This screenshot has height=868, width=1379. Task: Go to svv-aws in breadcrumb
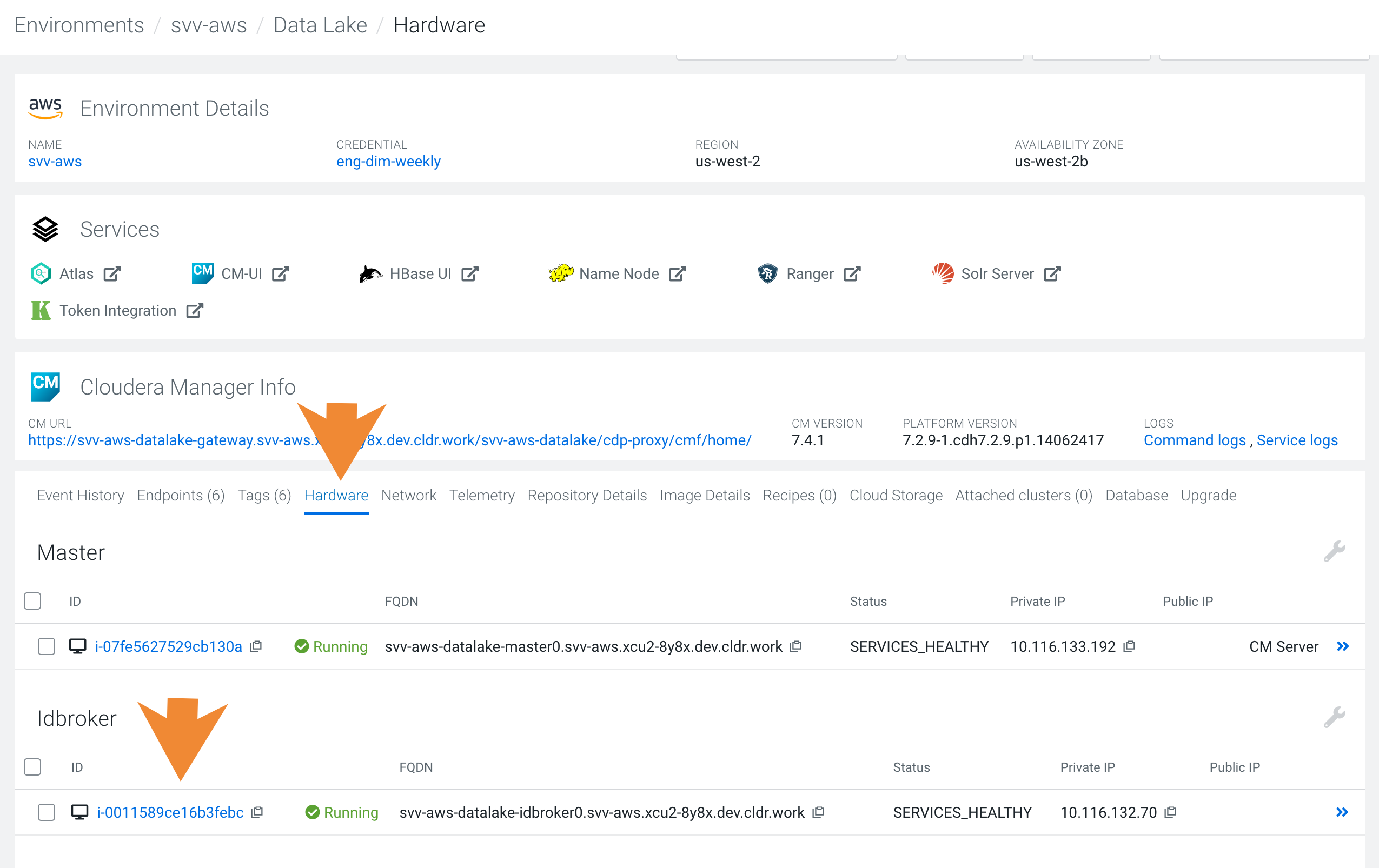(208, 25)
